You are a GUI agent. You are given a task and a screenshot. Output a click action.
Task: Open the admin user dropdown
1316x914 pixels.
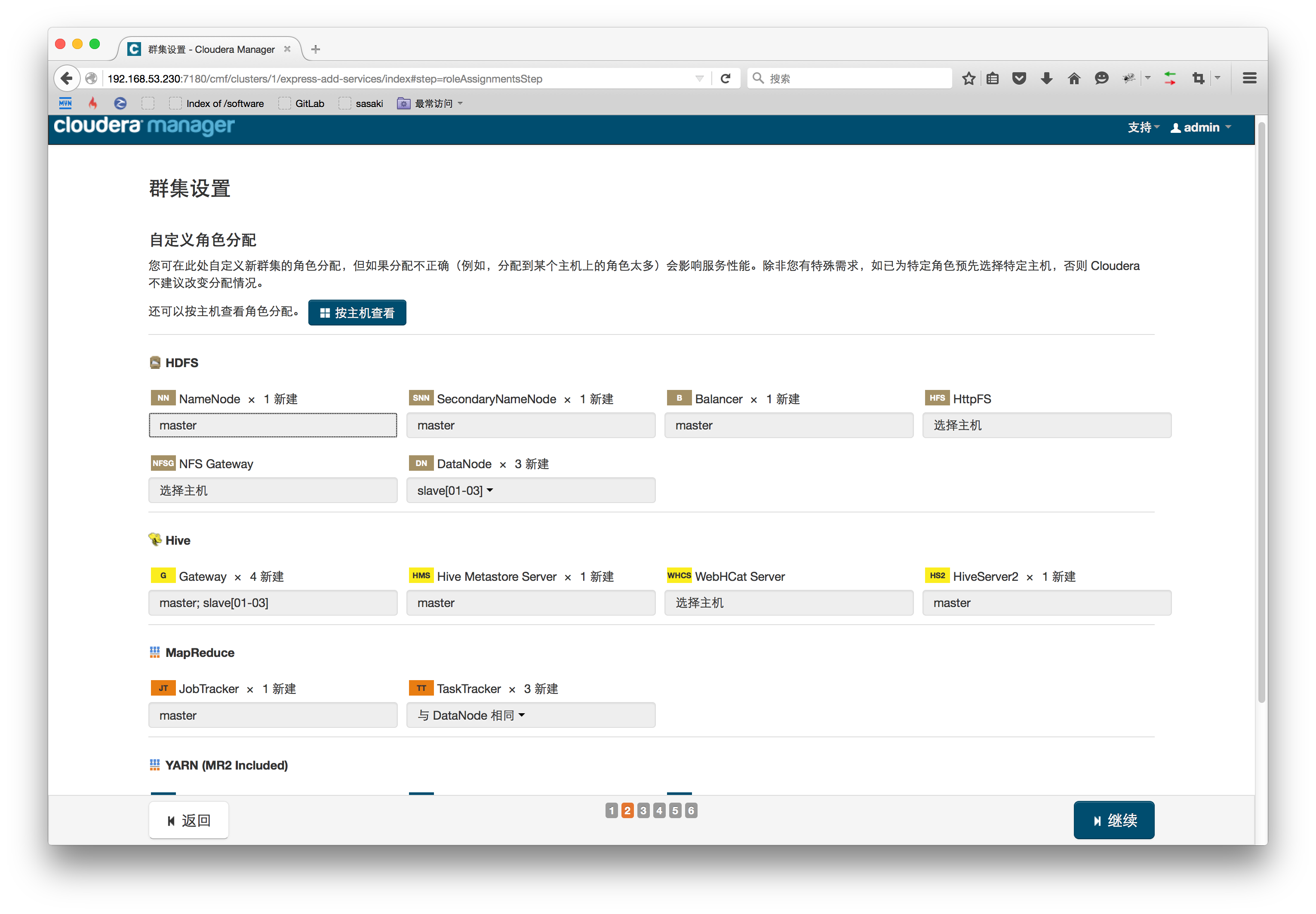pyautogui.click(x=1201, y=128)
